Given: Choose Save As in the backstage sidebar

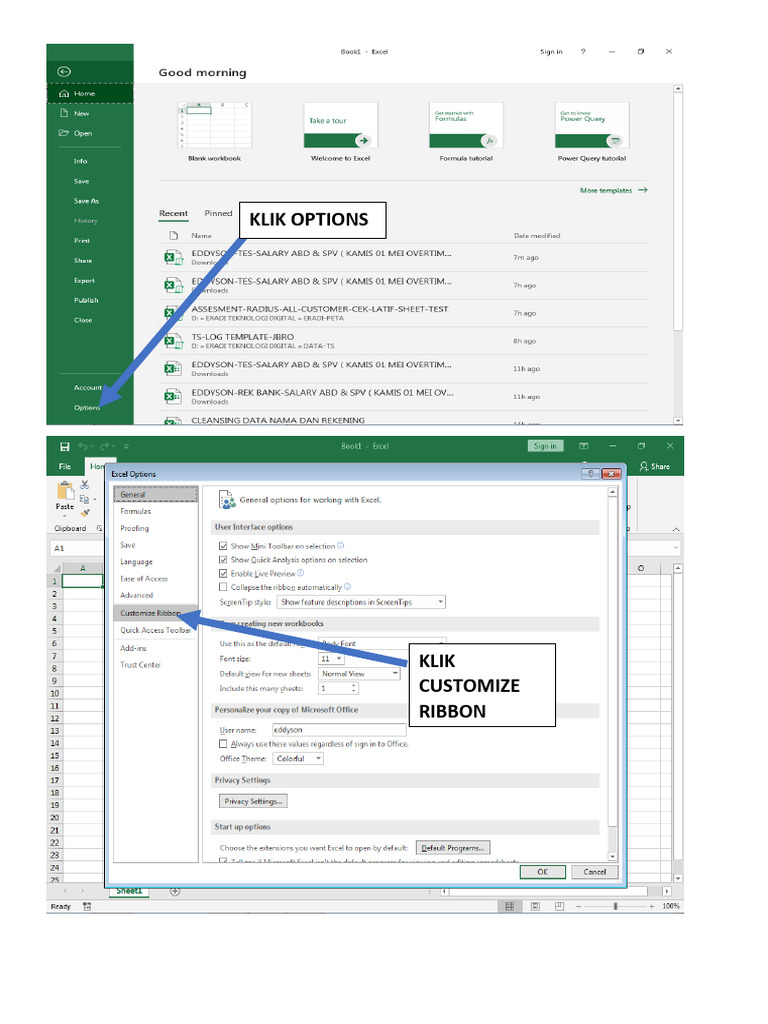Looking at the screenshot, I should coord(86,201).
